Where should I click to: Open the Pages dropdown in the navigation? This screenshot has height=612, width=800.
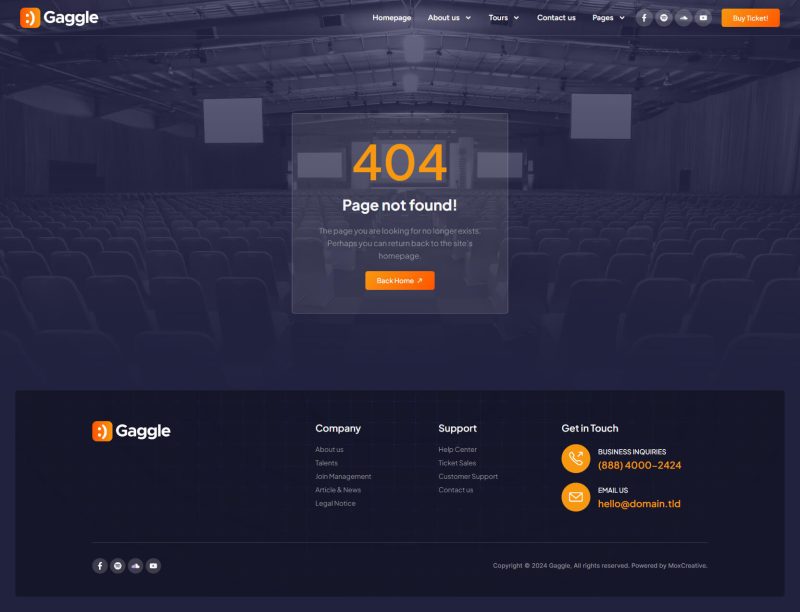(608, 18)
